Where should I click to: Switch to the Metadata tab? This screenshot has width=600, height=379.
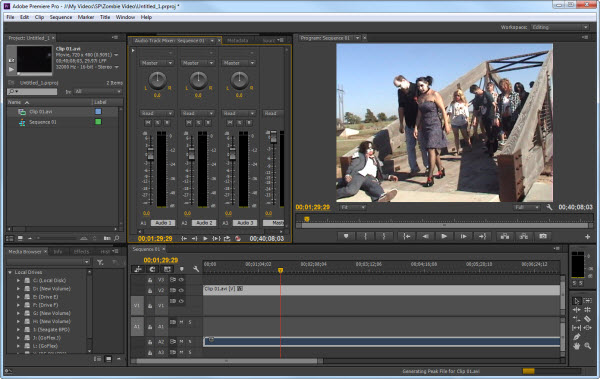click(238, 40)
